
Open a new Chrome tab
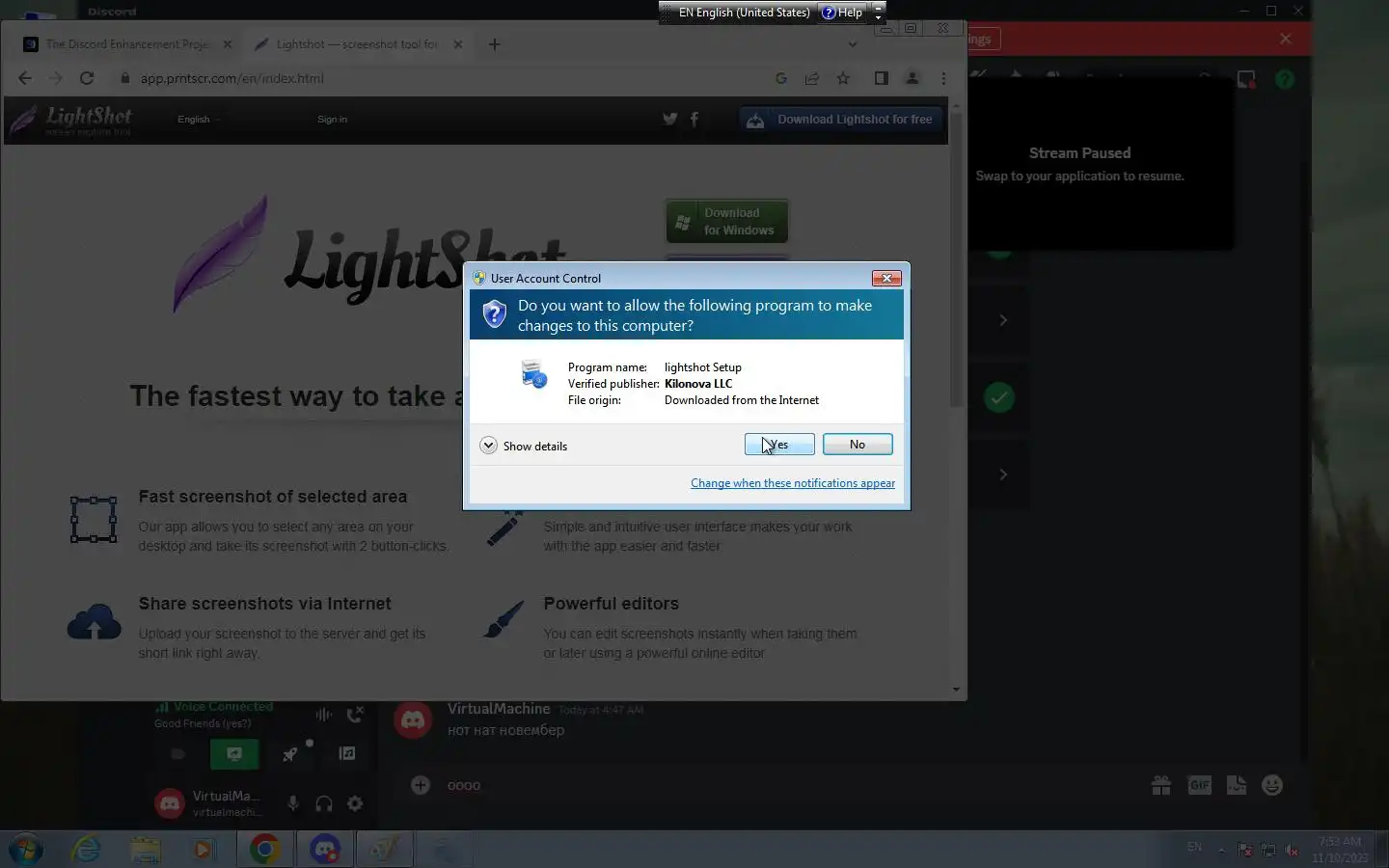point(495,44)
